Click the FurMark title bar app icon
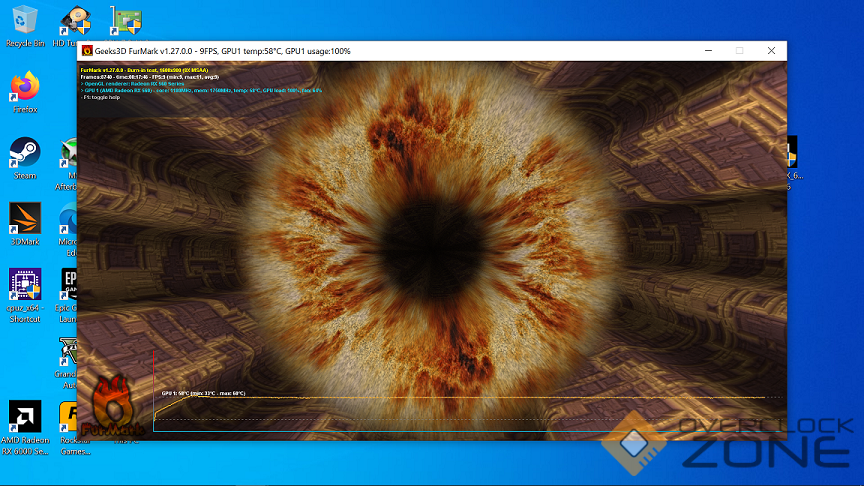Screen dimensions: 864x486 [87, 51]
